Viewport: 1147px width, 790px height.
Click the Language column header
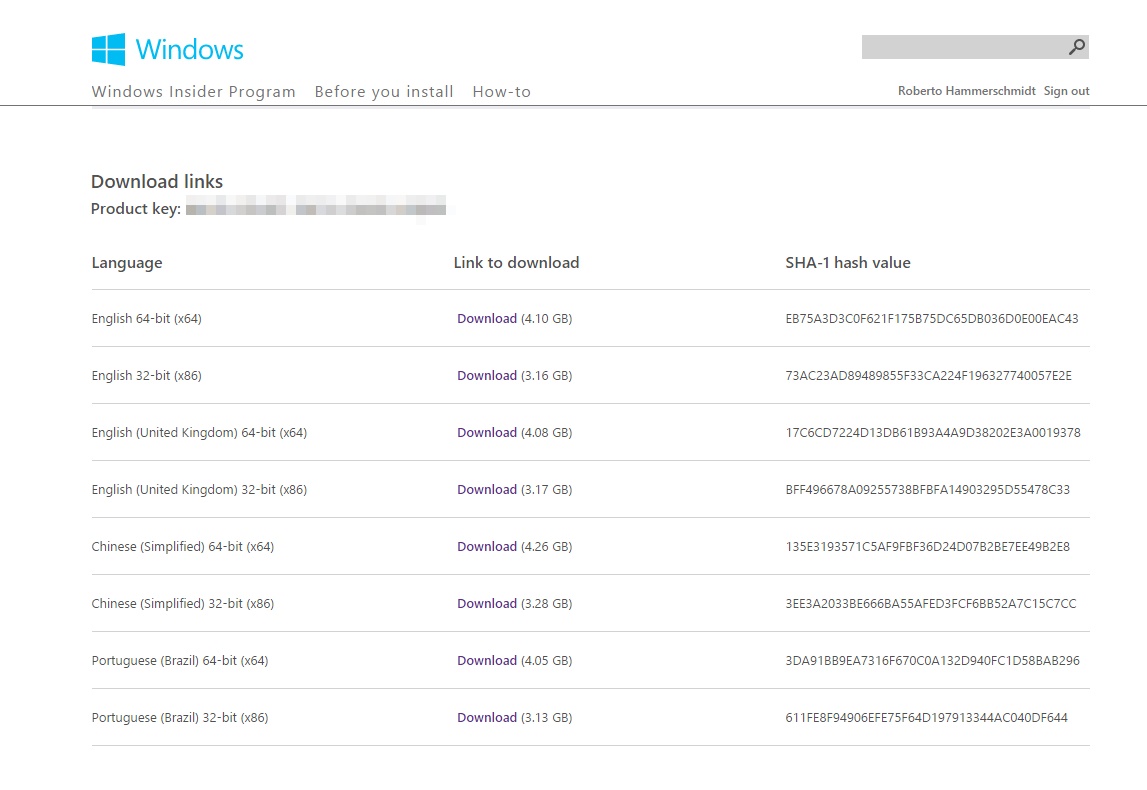[x=127, y=263]
